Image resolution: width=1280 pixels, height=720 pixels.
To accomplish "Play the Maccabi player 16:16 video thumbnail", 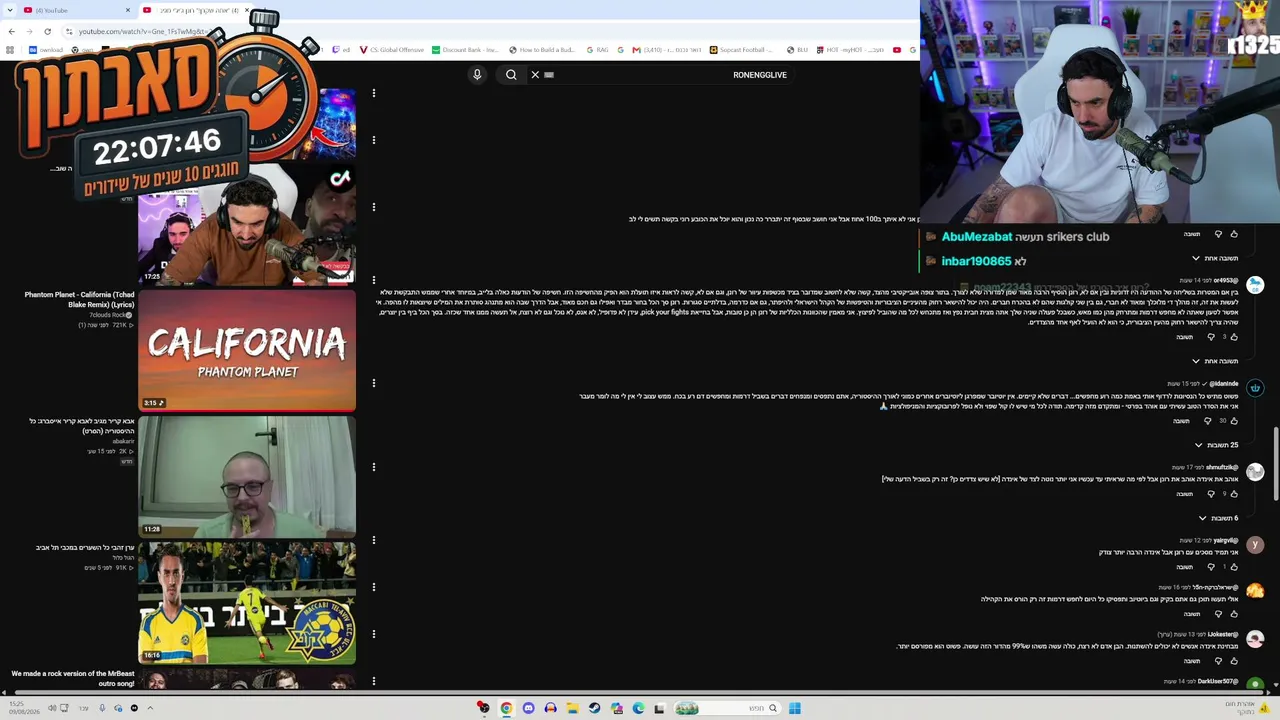I will [x=247, y=603].
